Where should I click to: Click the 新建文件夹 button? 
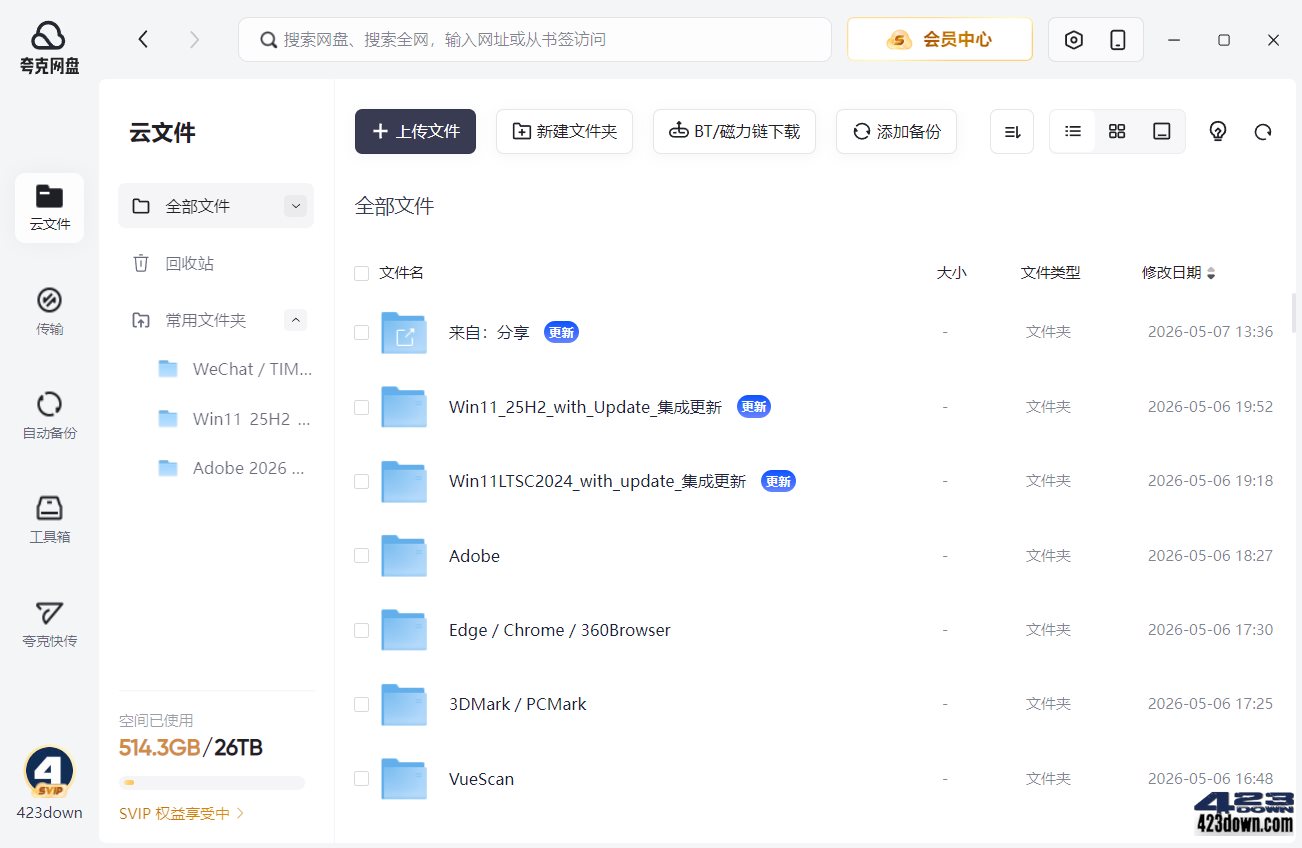pos(564,131)
